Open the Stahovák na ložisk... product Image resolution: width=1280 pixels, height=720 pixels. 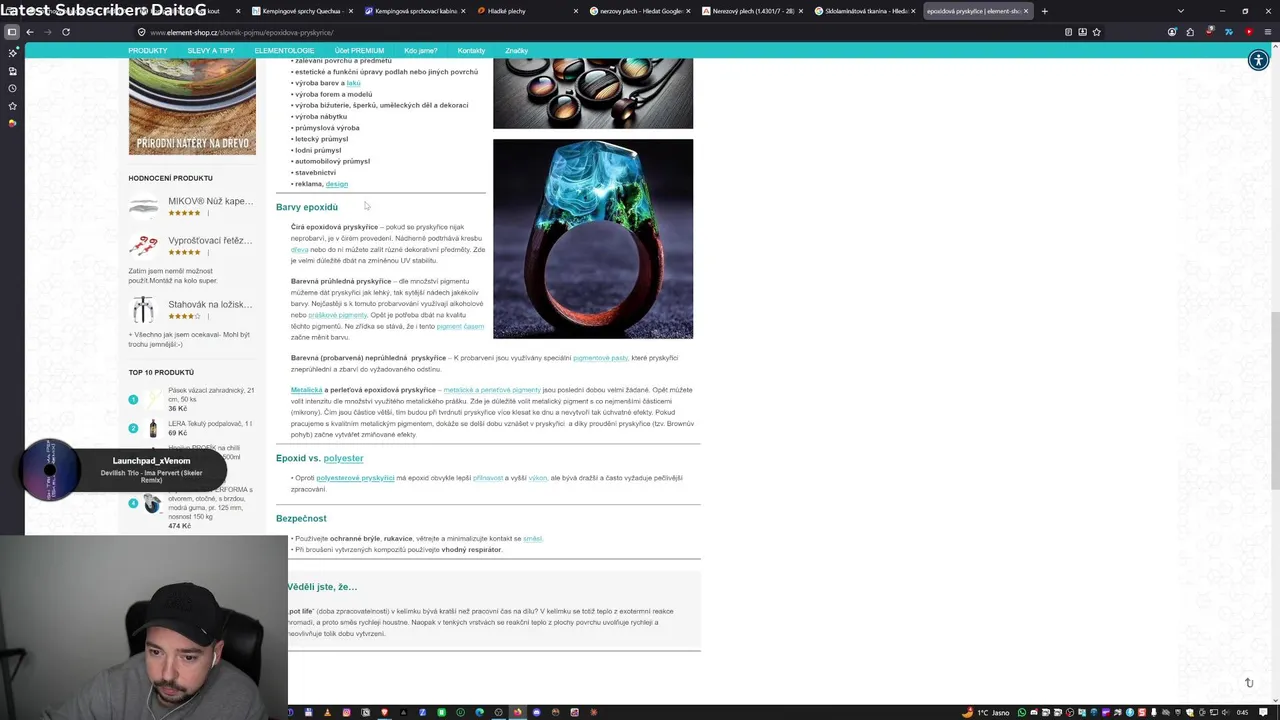pyautogui.click(x=210, y=305)
